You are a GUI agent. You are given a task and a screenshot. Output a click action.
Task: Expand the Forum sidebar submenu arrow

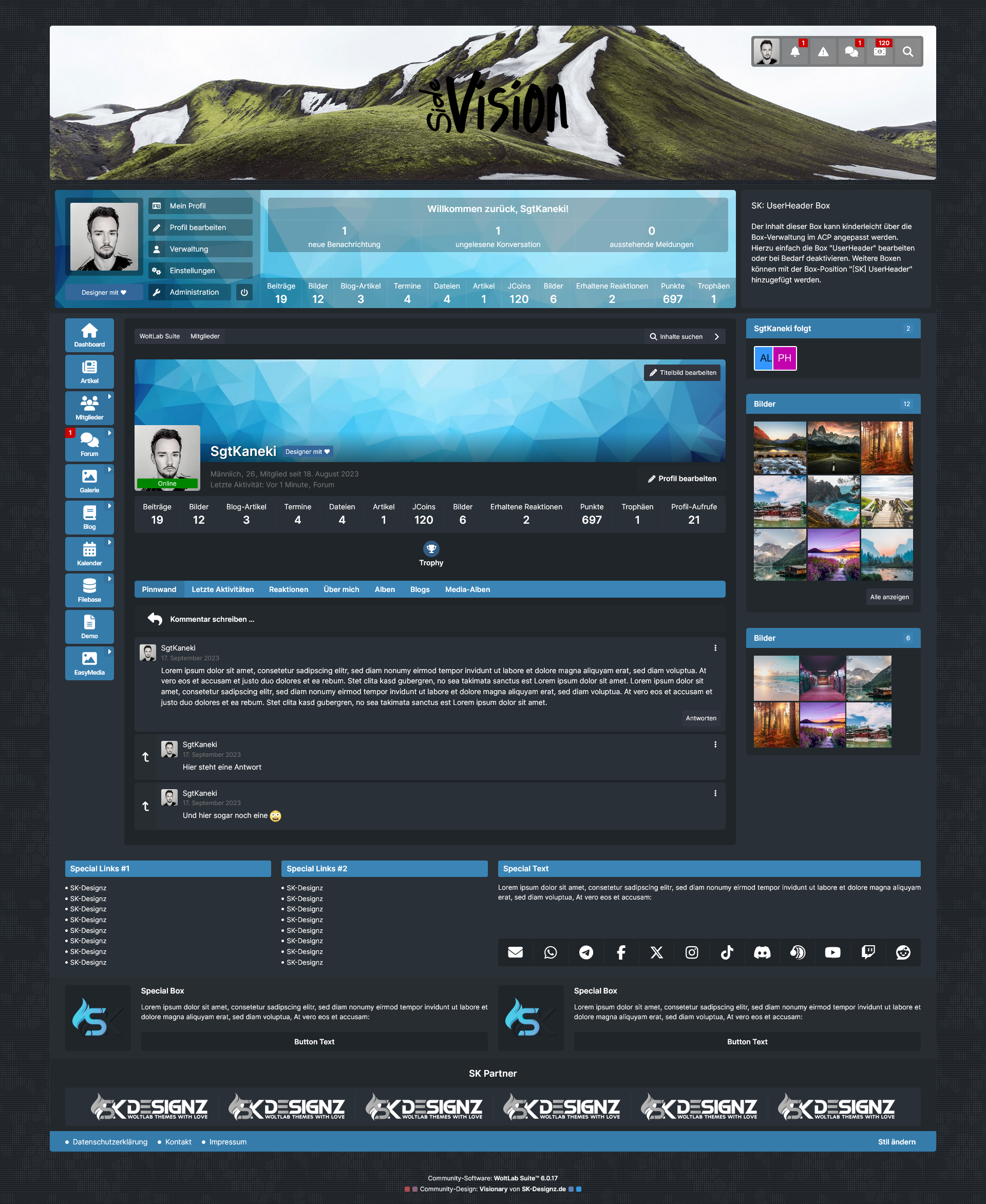click(109, 433)
